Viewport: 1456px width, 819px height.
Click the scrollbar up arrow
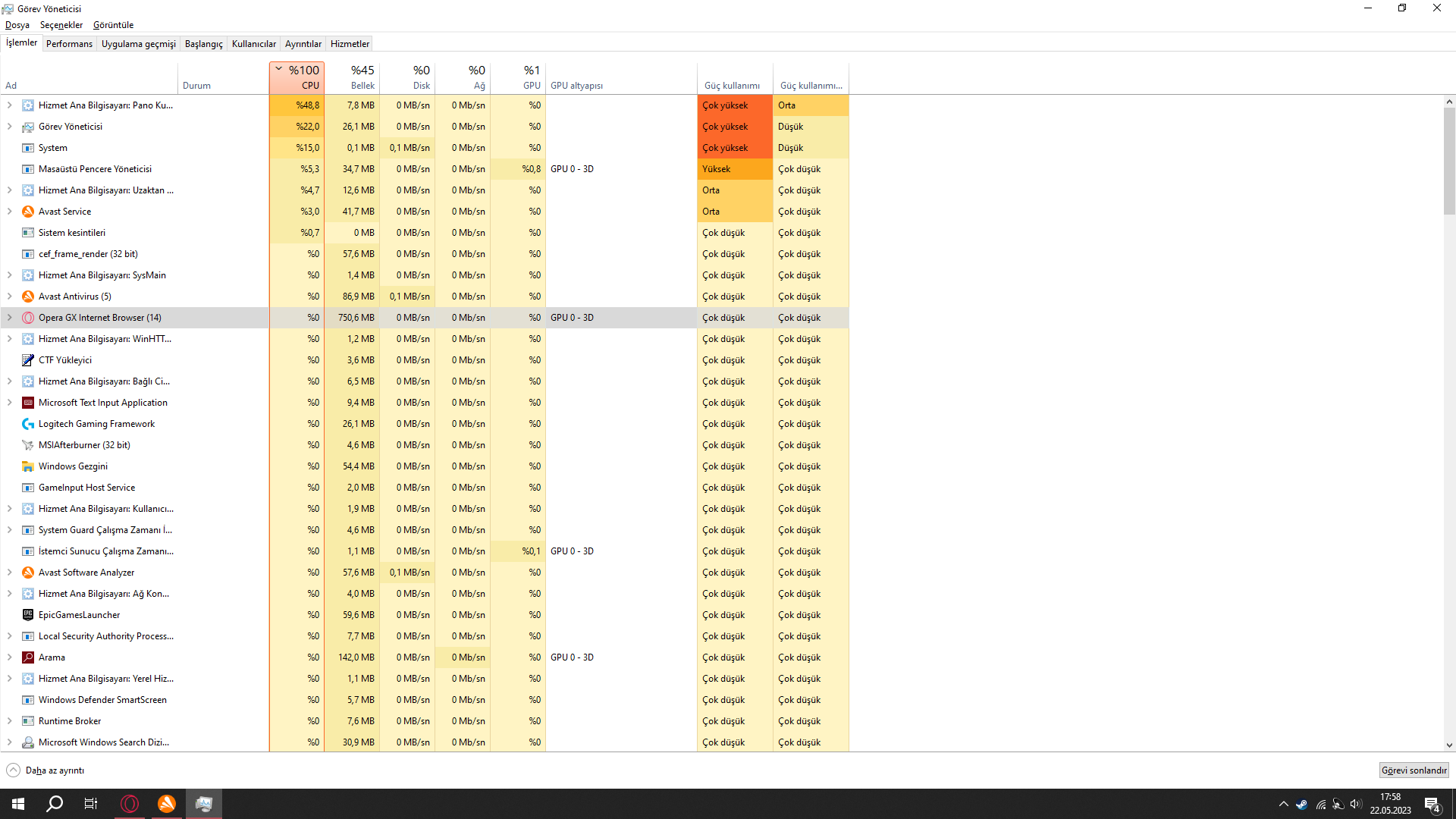[1449, 102]
